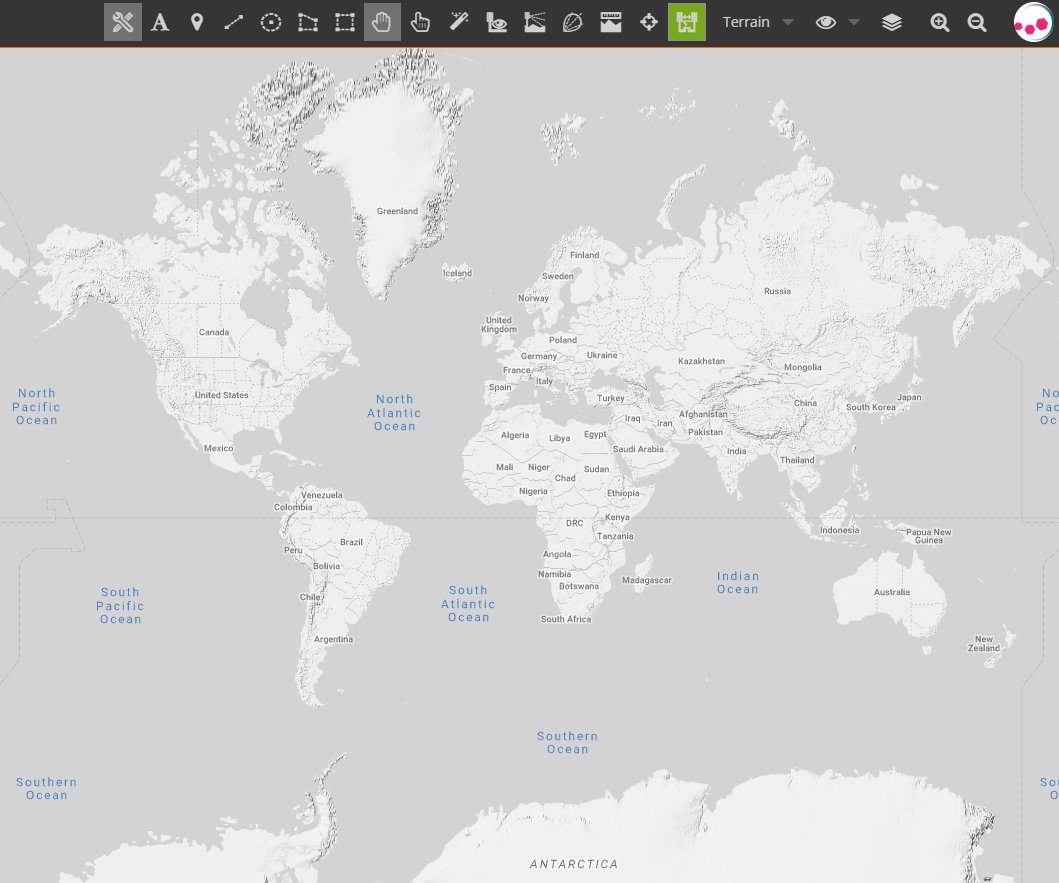Expand the arrow next to Terrain
The height and width of the screenshot is (883, 1059).
tap(788, 22)
